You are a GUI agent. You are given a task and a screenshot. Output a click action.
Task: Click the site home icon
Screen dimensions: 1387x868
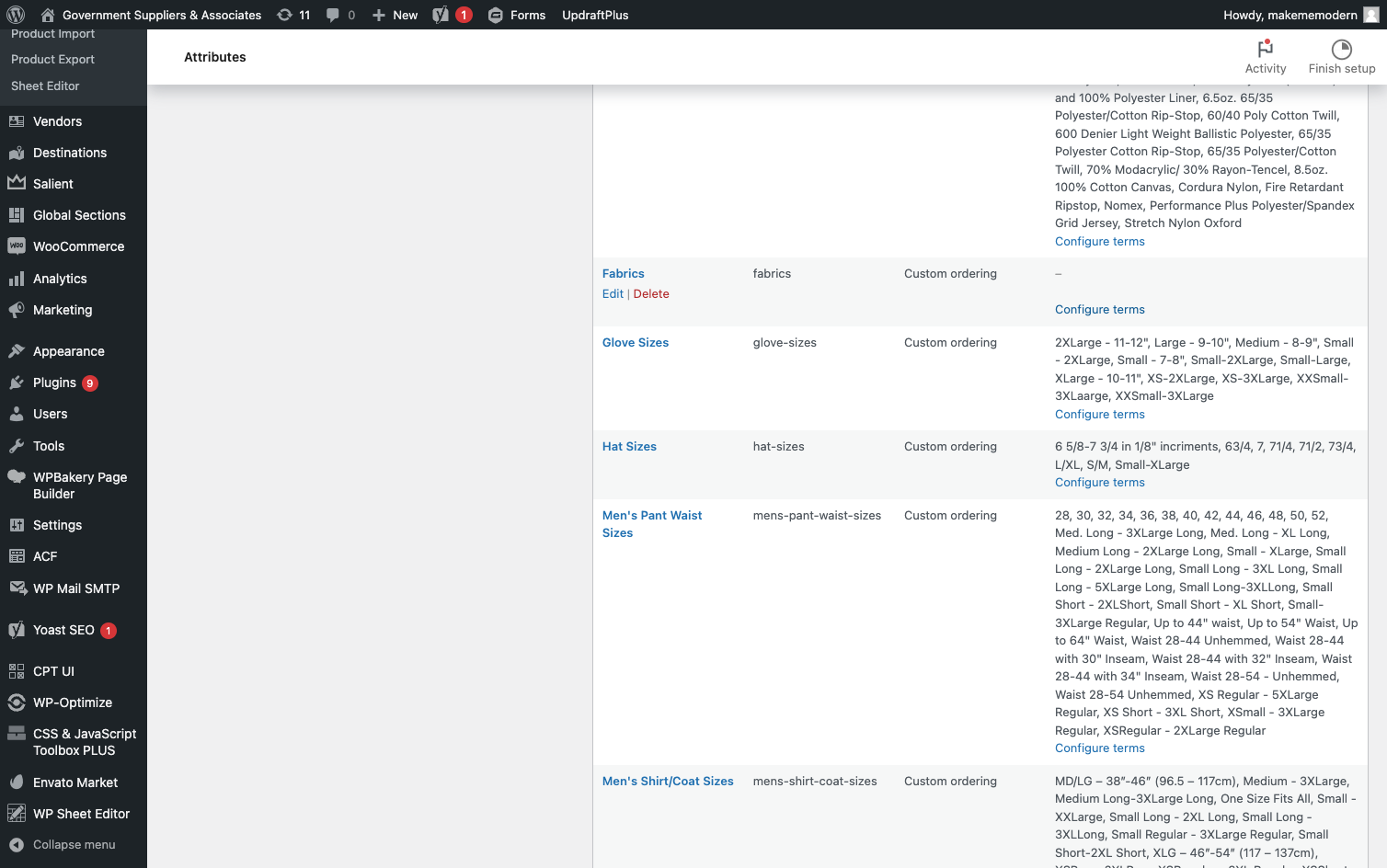(48, 15)
